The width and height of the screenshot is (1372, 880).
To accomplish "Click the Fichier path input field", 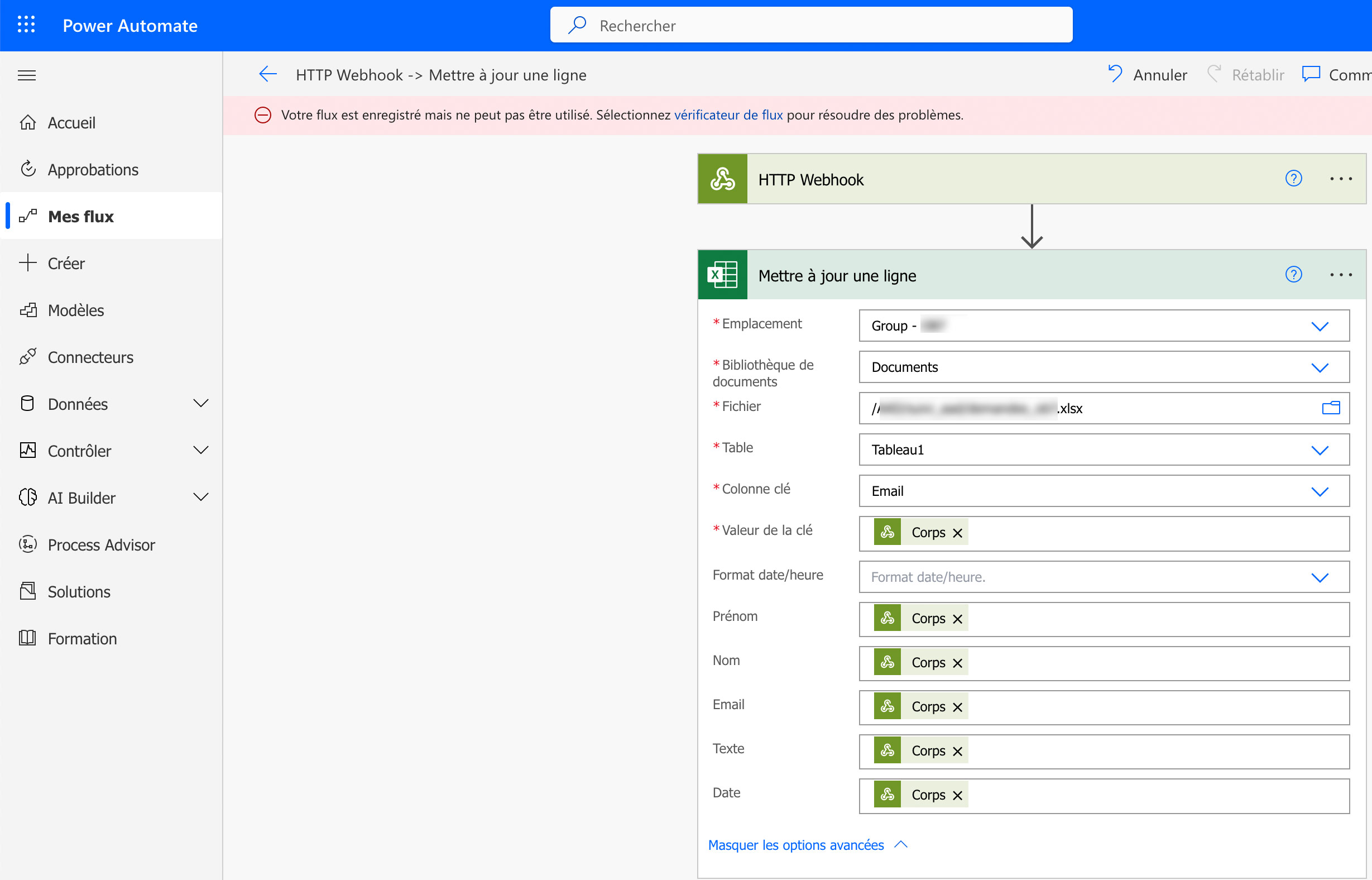I will (x=1104, y=408).
